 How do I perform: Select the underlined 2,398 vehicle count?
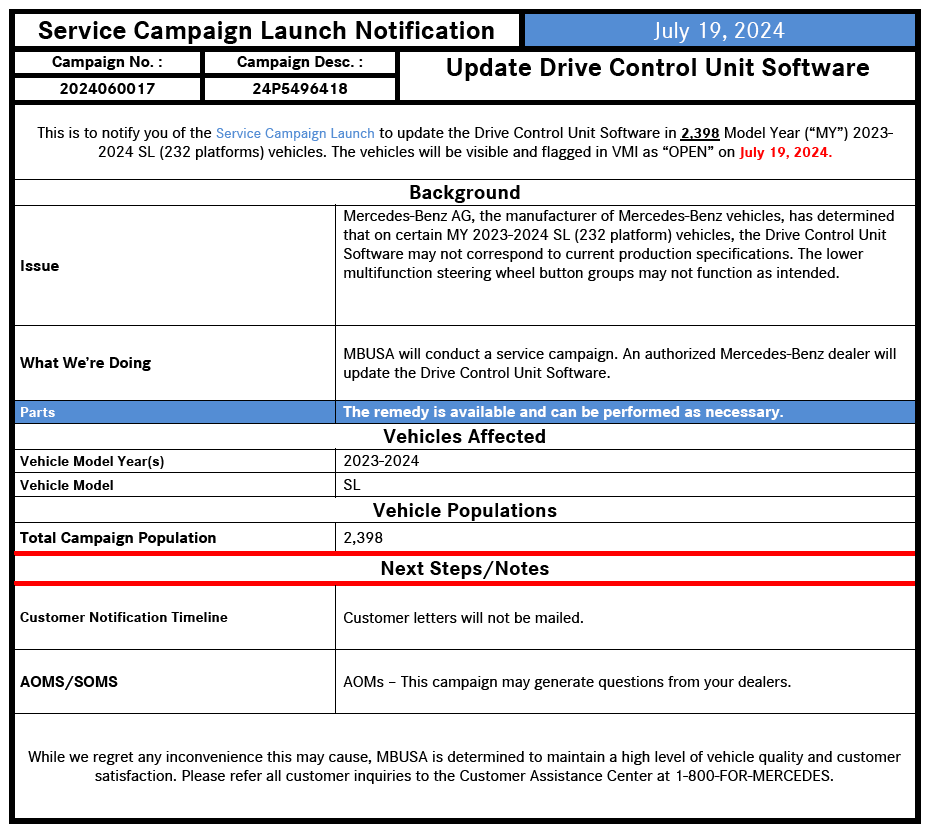coord(700,133)
